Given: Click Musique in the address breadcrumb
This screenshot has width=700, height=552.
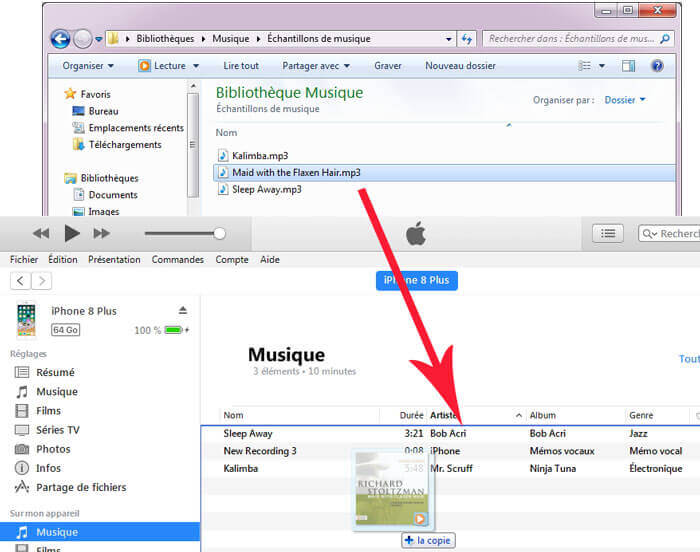Looking at the screenshot, I should (230, 39).
